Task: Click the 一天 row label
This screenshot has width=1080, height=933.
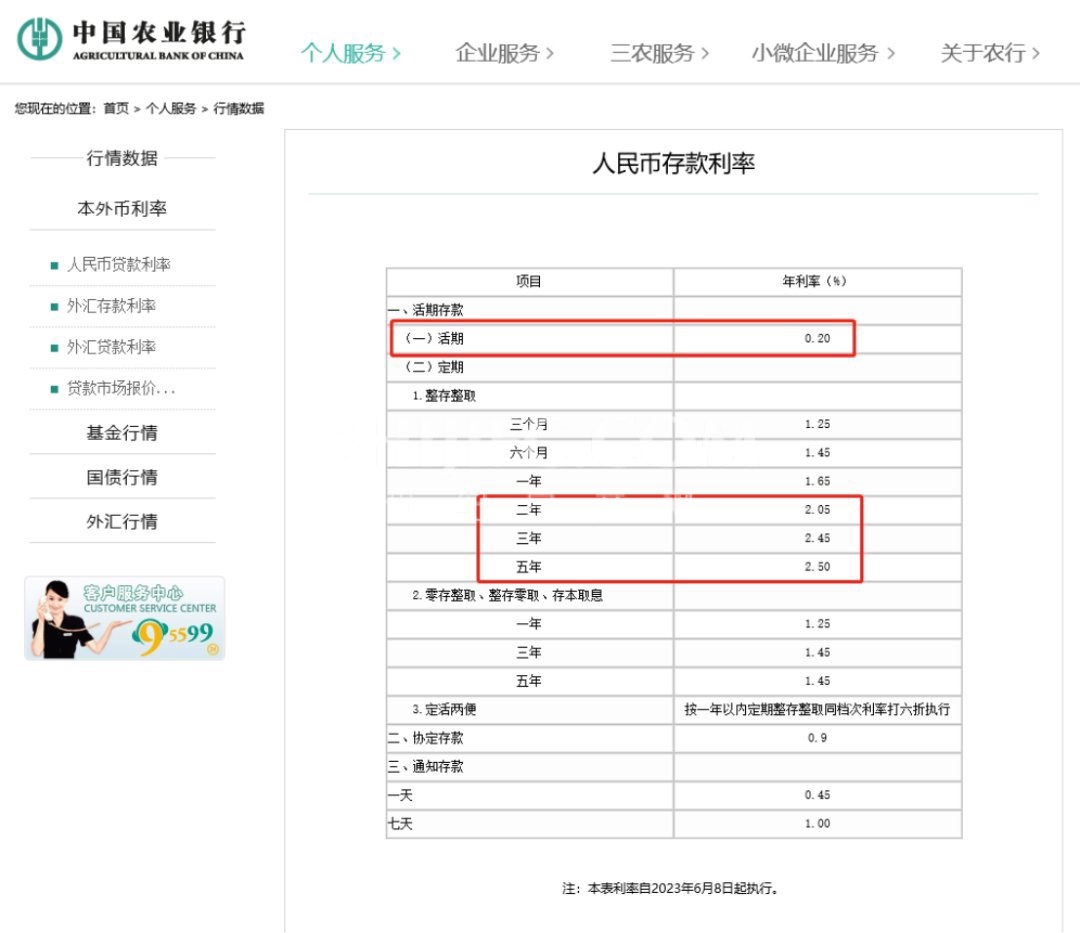Action: coord(400,795)
